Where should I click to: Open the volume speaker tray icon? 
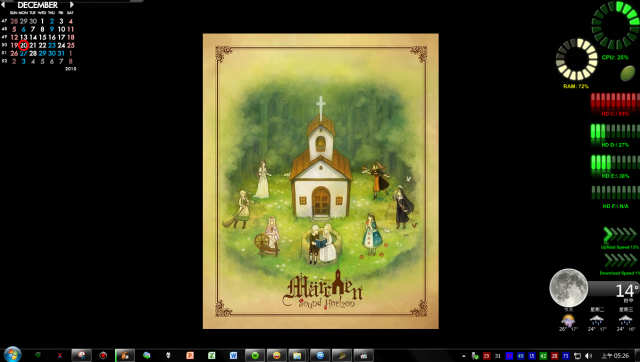[x=588, y=356]
